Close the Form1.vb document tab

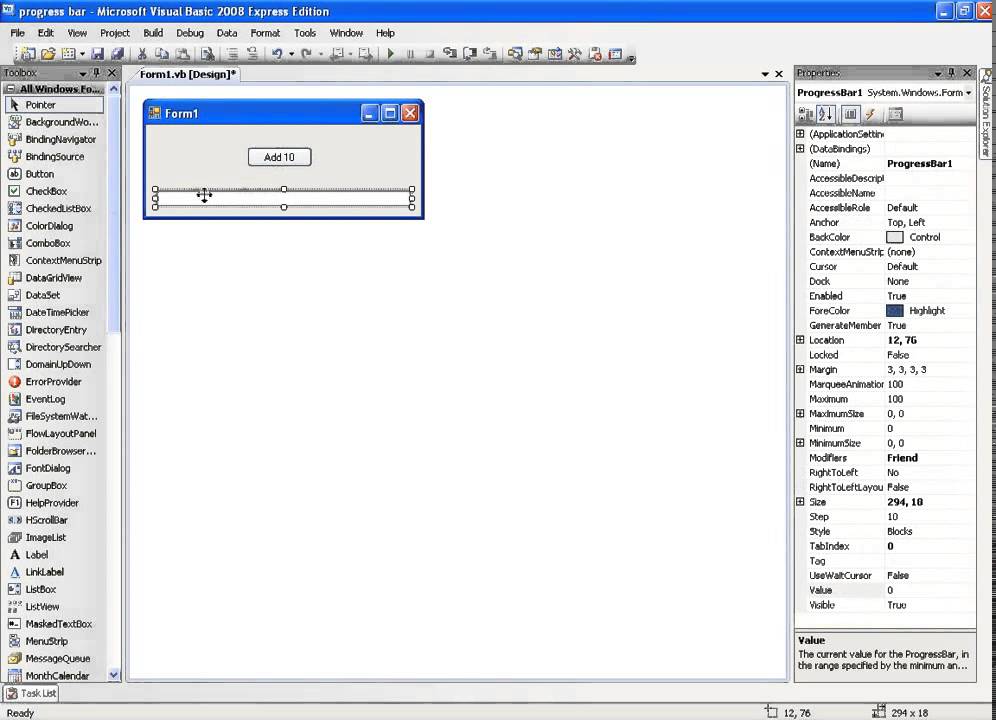pyautogui.click(x=779, y=74)
